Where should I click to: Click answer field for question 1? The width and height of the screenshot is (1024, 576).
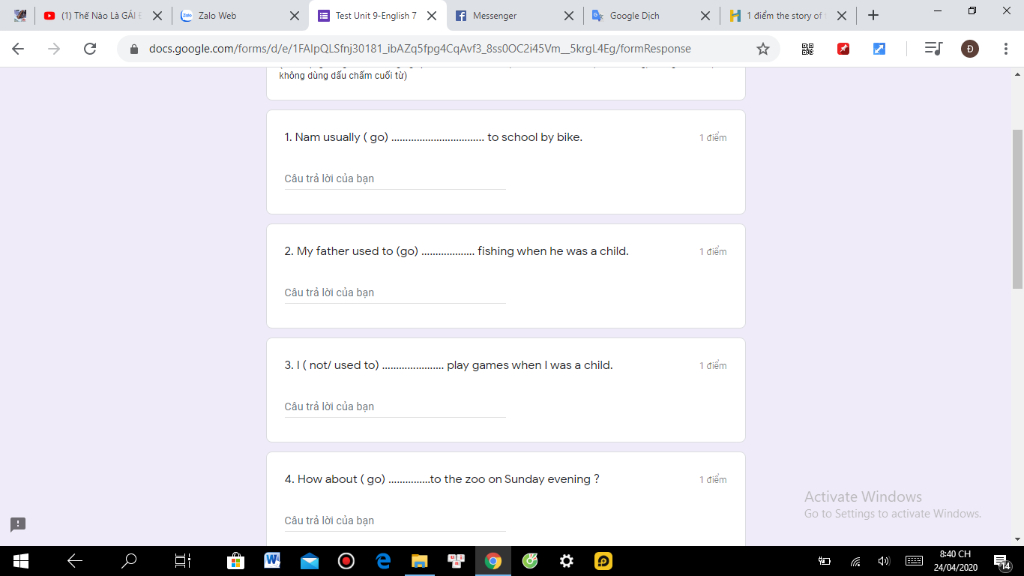[394, 178]
